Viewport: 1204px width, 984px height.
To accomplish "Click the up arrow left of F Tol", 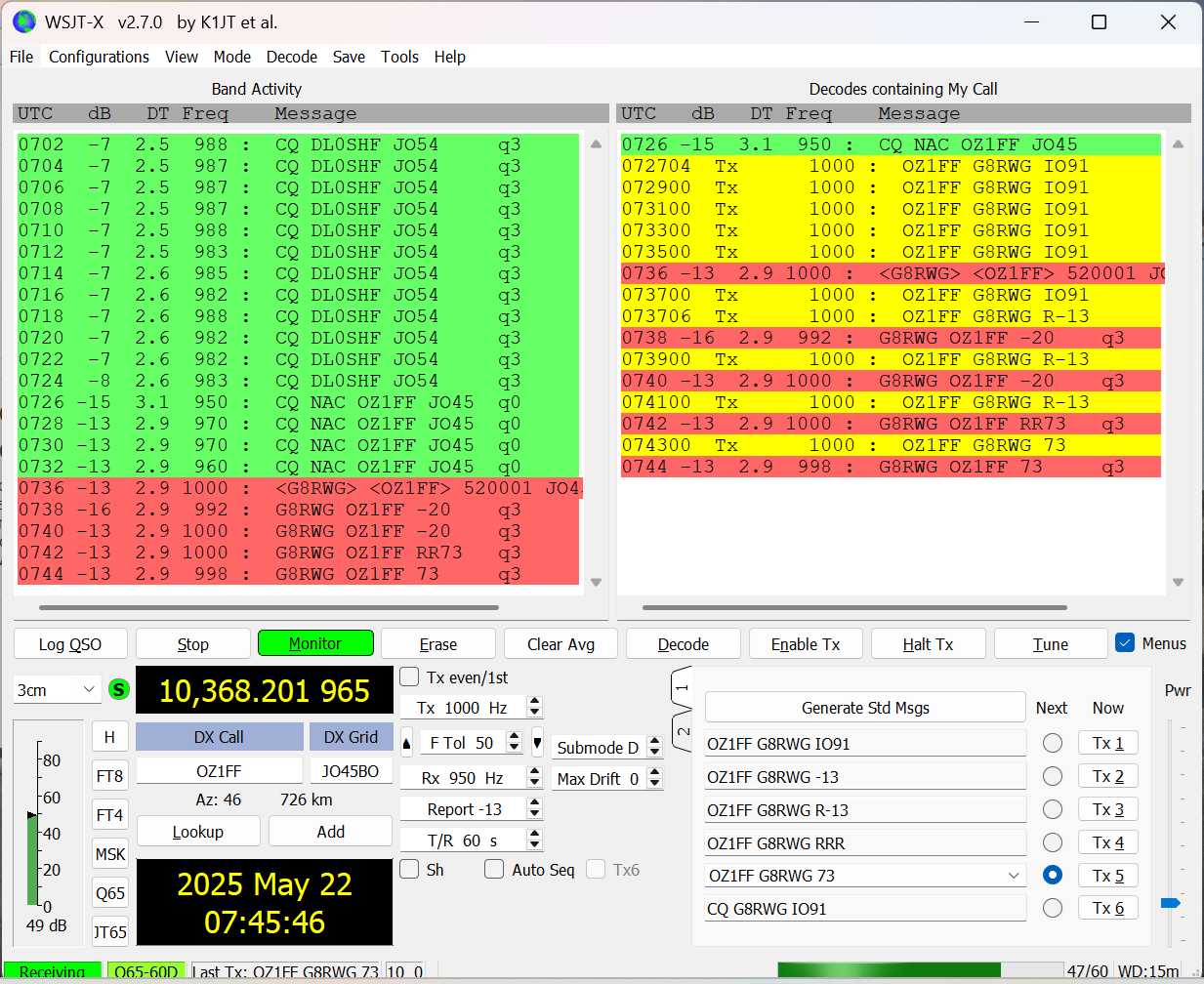I will [x=407, y=743].
